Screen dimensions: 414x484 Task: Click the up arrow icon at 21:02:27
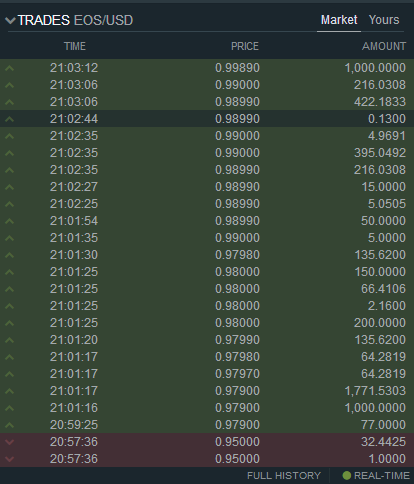pyautogui.click(x=10, y=187)
